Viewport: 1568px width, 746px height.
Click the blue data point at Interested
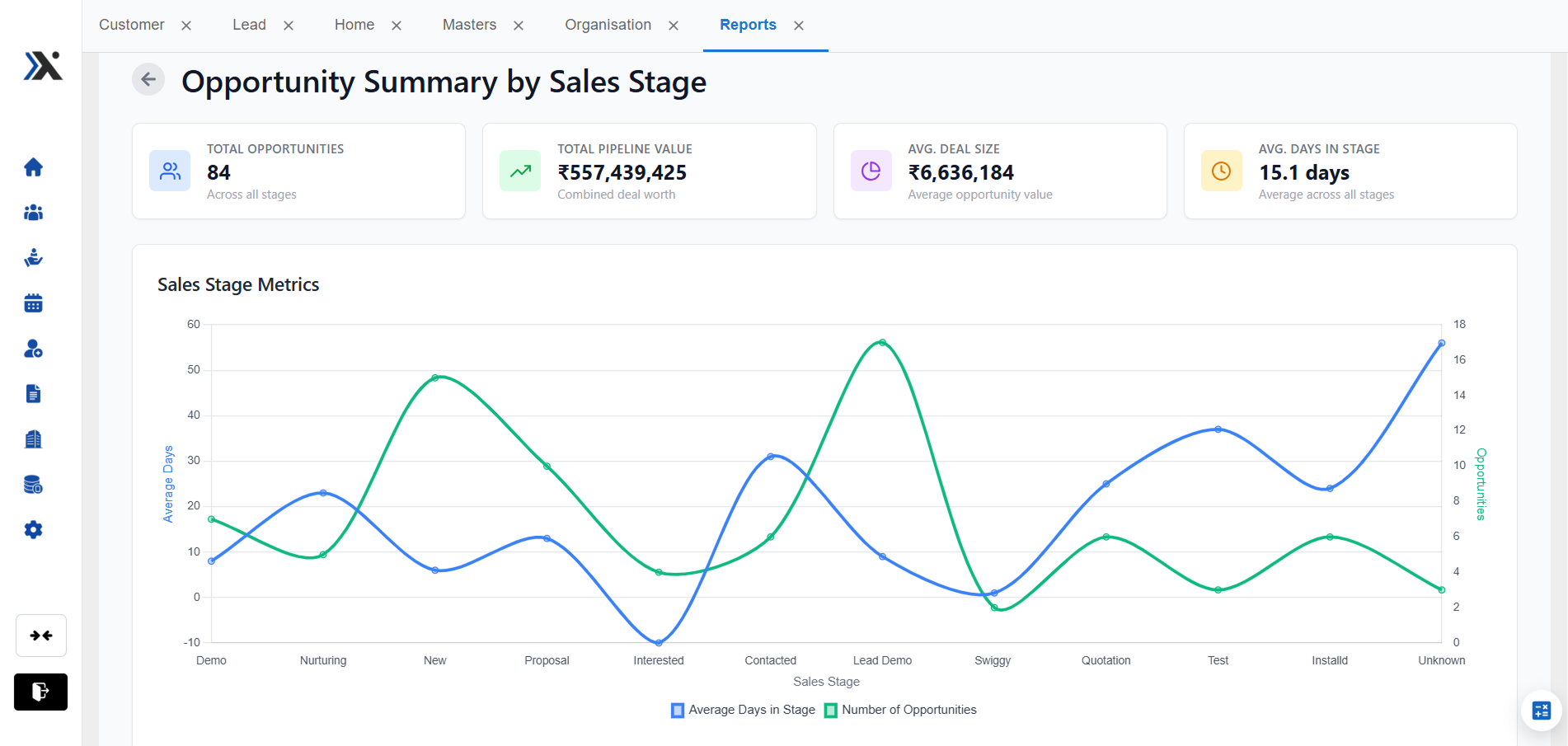(x=659, y=642)
